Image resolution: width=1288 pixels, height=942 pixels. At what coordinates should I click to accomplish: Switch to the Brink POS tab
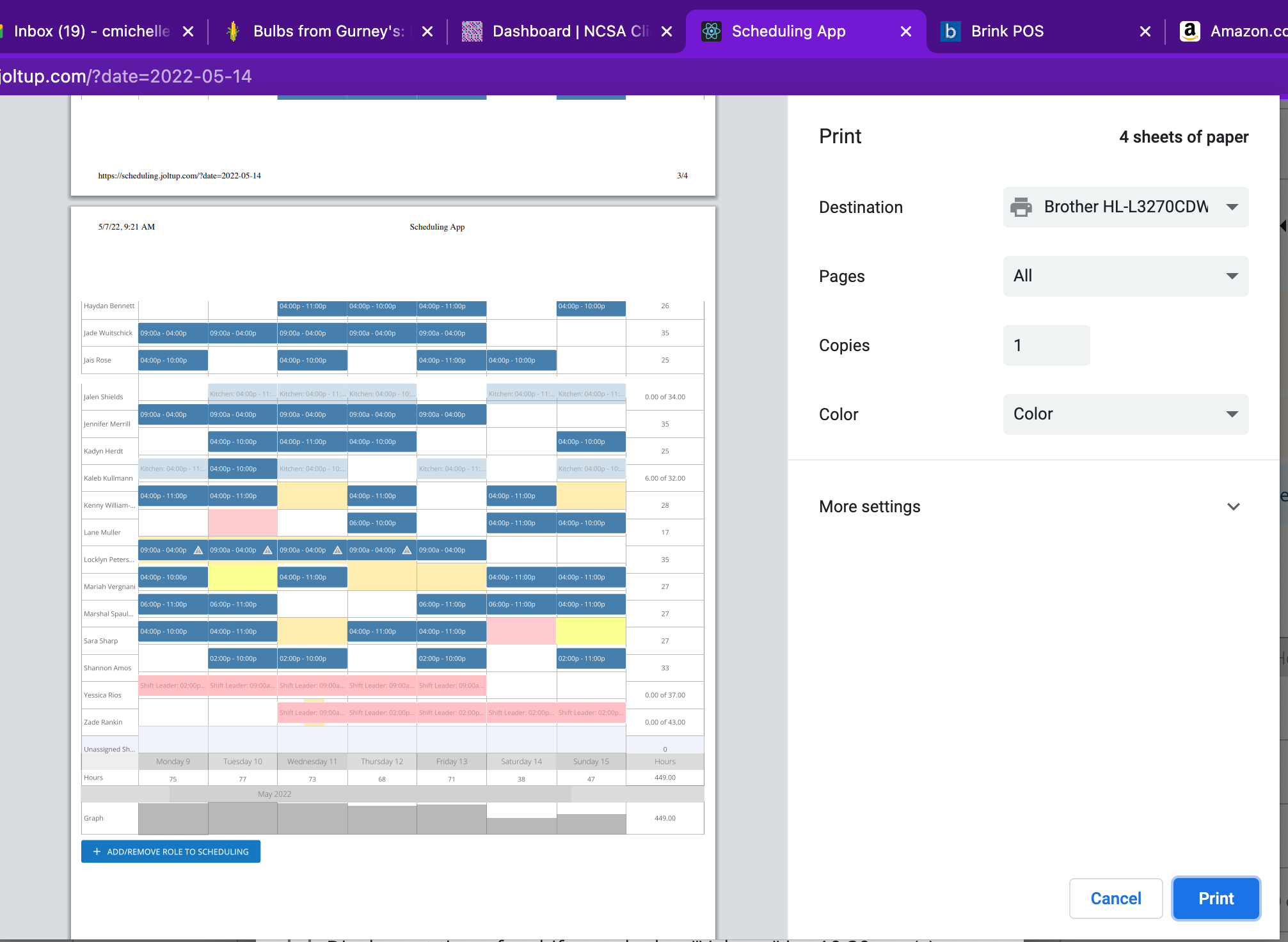(1008, 31)
